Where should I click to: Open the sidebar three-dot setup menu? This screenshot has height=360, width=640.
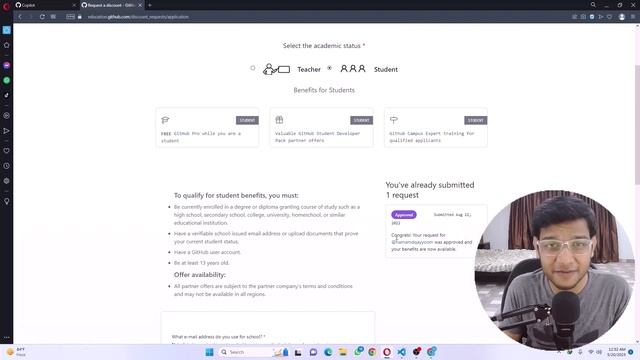(x=7, y=338)
